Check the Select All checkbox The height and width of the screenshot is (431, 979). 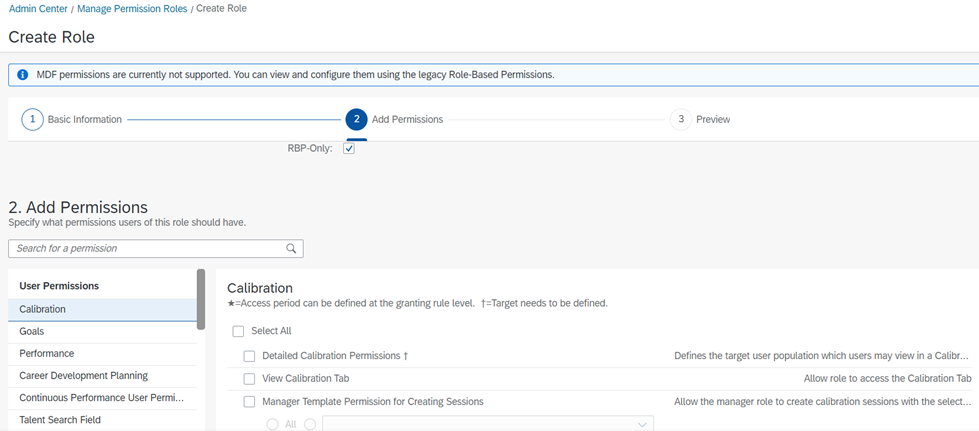tap(238, 331)
